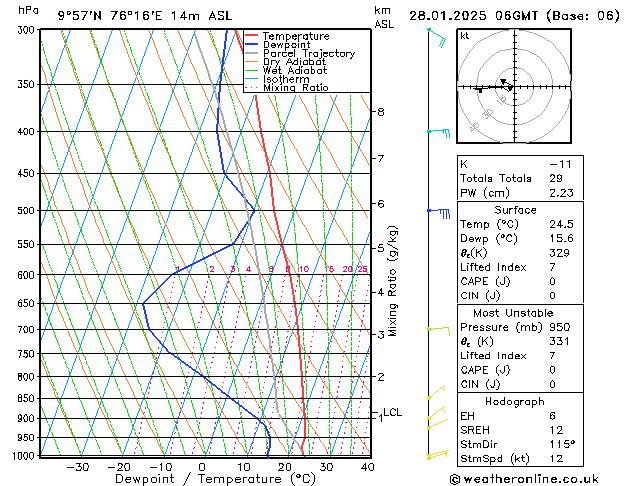Viewport: 629px width, 486px height.
Task: Click the pink mixing ratio label 25
Action: (x=363, y=269)
